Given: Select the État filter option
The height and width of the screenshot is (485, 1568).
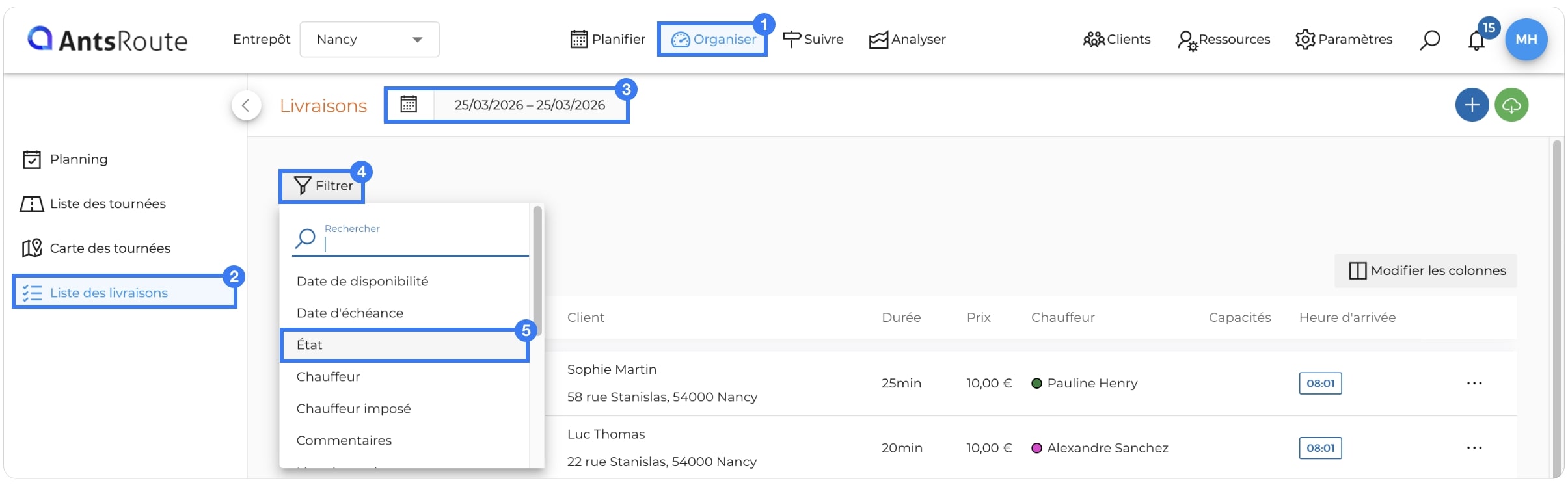Looking at the screenshot, I should pos(405,345).
